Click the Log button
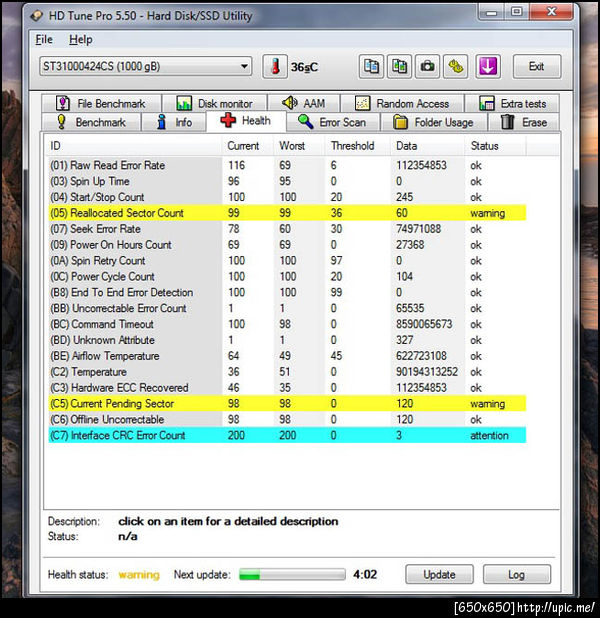600x618 pixels. click(516, 574)
